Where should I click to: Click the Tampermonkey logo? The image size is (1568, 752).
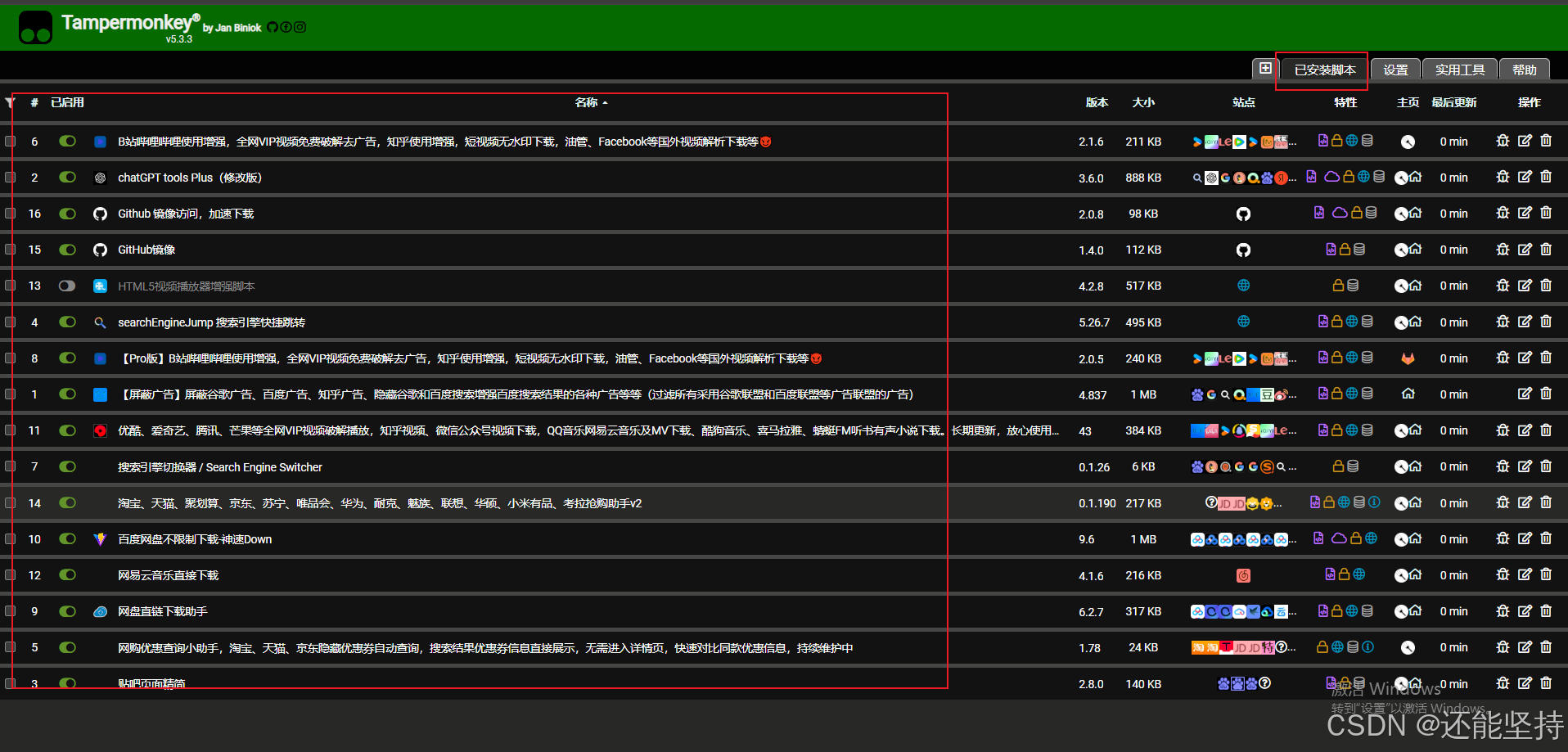point(36,27)
